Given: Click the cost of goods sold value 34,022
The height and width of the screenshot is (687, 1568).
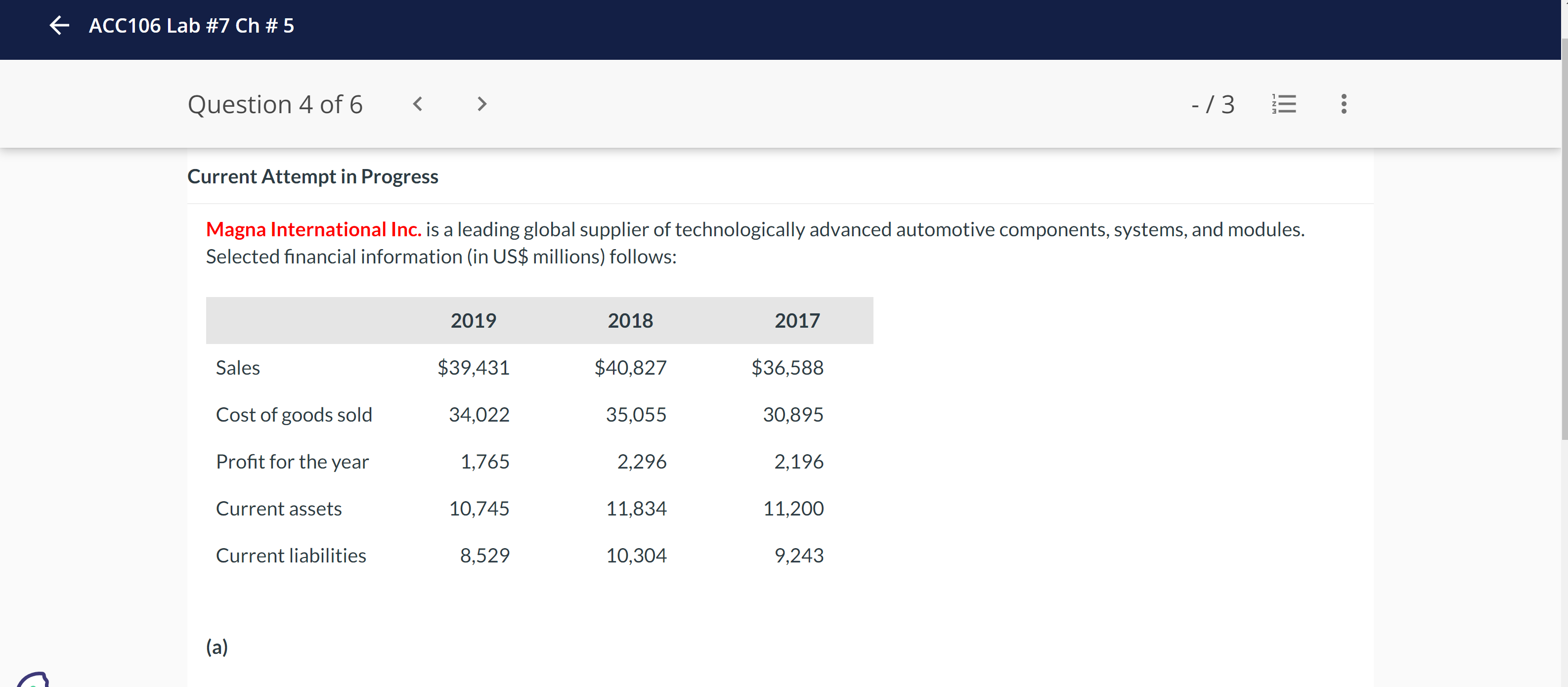Looking at the screenshot, I should click(x=479, y=415).
